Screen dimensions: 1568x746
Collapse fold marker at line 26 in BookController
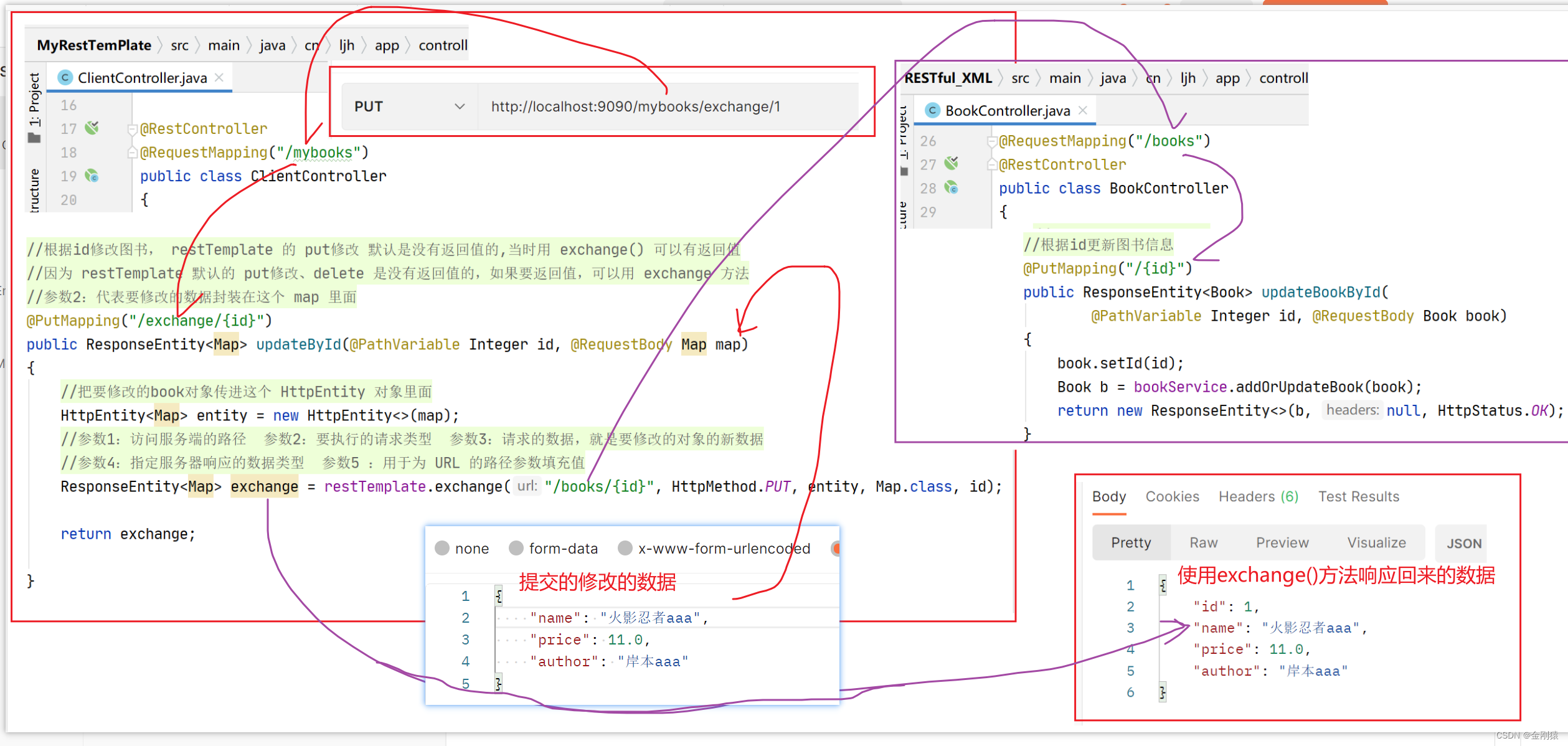click(992, 142)
